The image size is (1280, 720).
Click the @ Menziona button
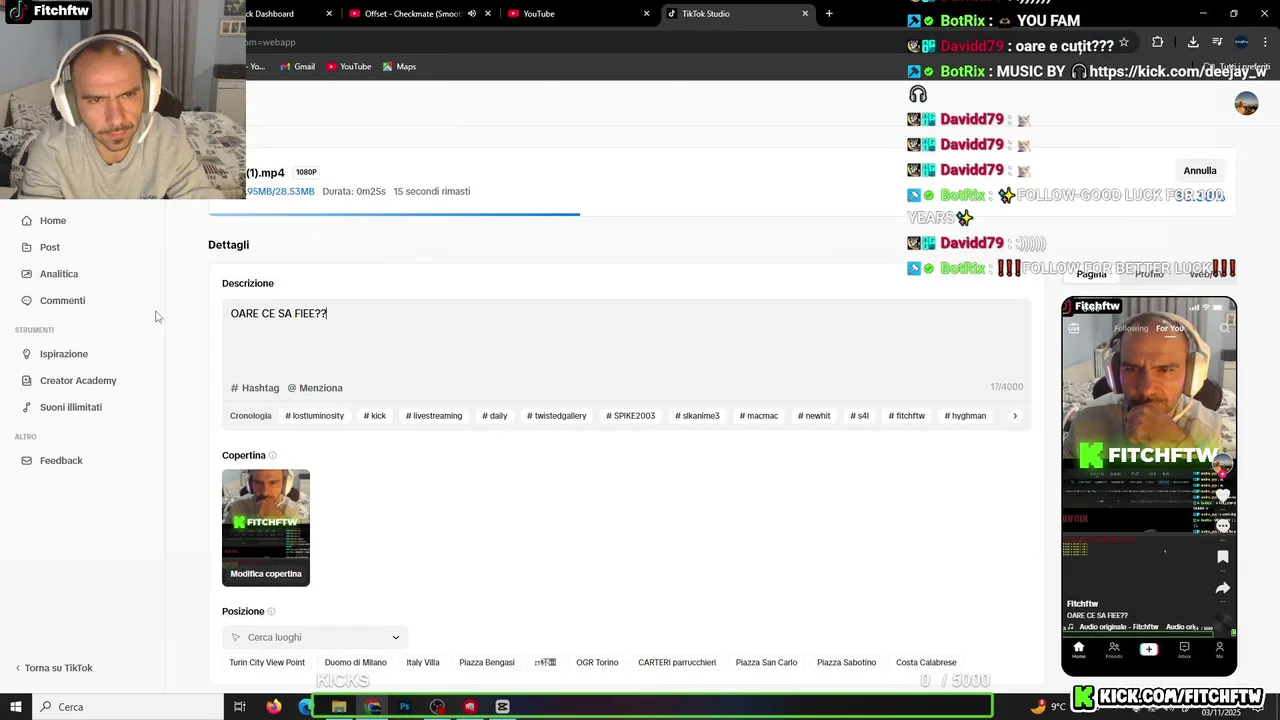[x=315, y=388]
